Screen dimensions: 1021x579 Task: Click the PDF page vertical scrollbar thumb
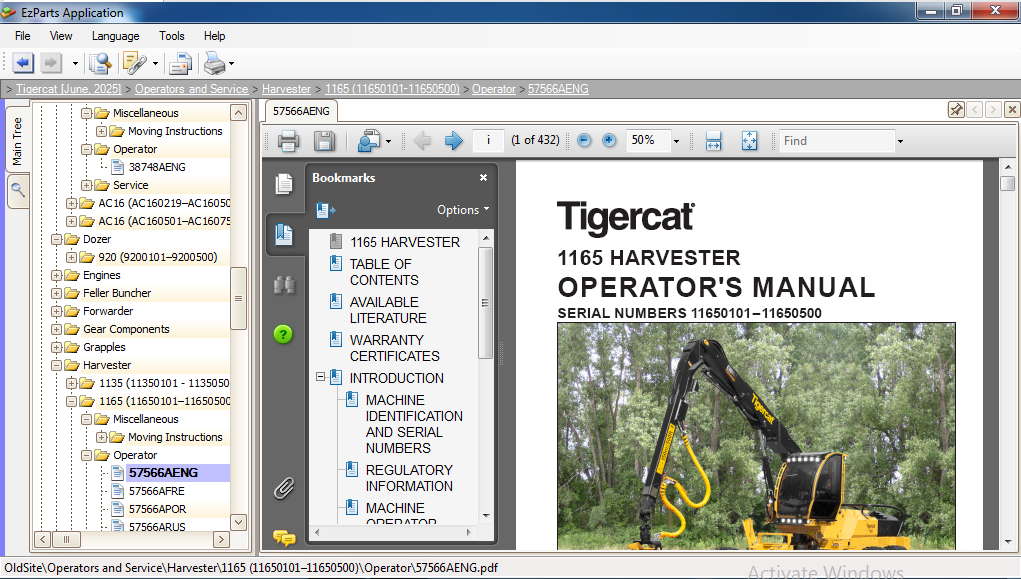click(x=1007, y=183)
